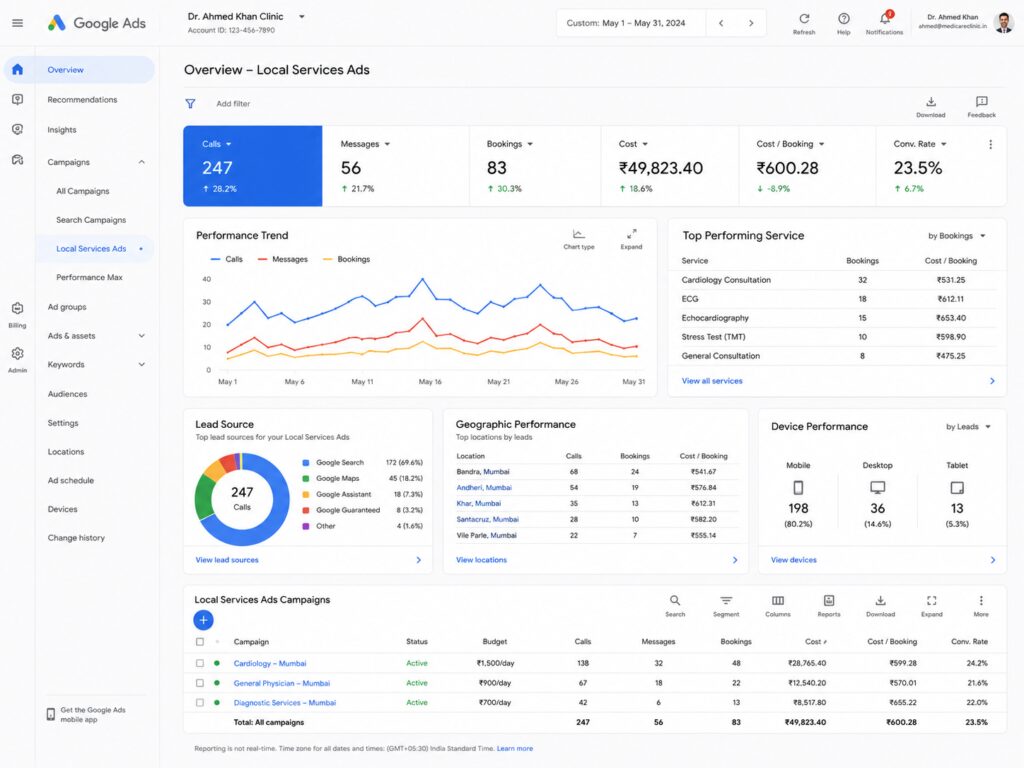Go to previous date range arrow
1024x768 pixels.
point(721,23)
